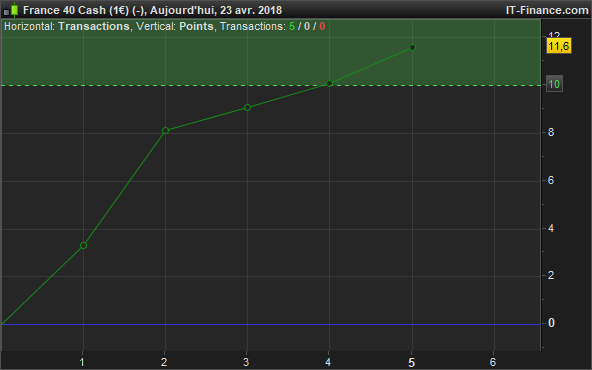The image size is (592, 370).
Task: Select the data point at transaction 1
Action: [x=83, y=245]
